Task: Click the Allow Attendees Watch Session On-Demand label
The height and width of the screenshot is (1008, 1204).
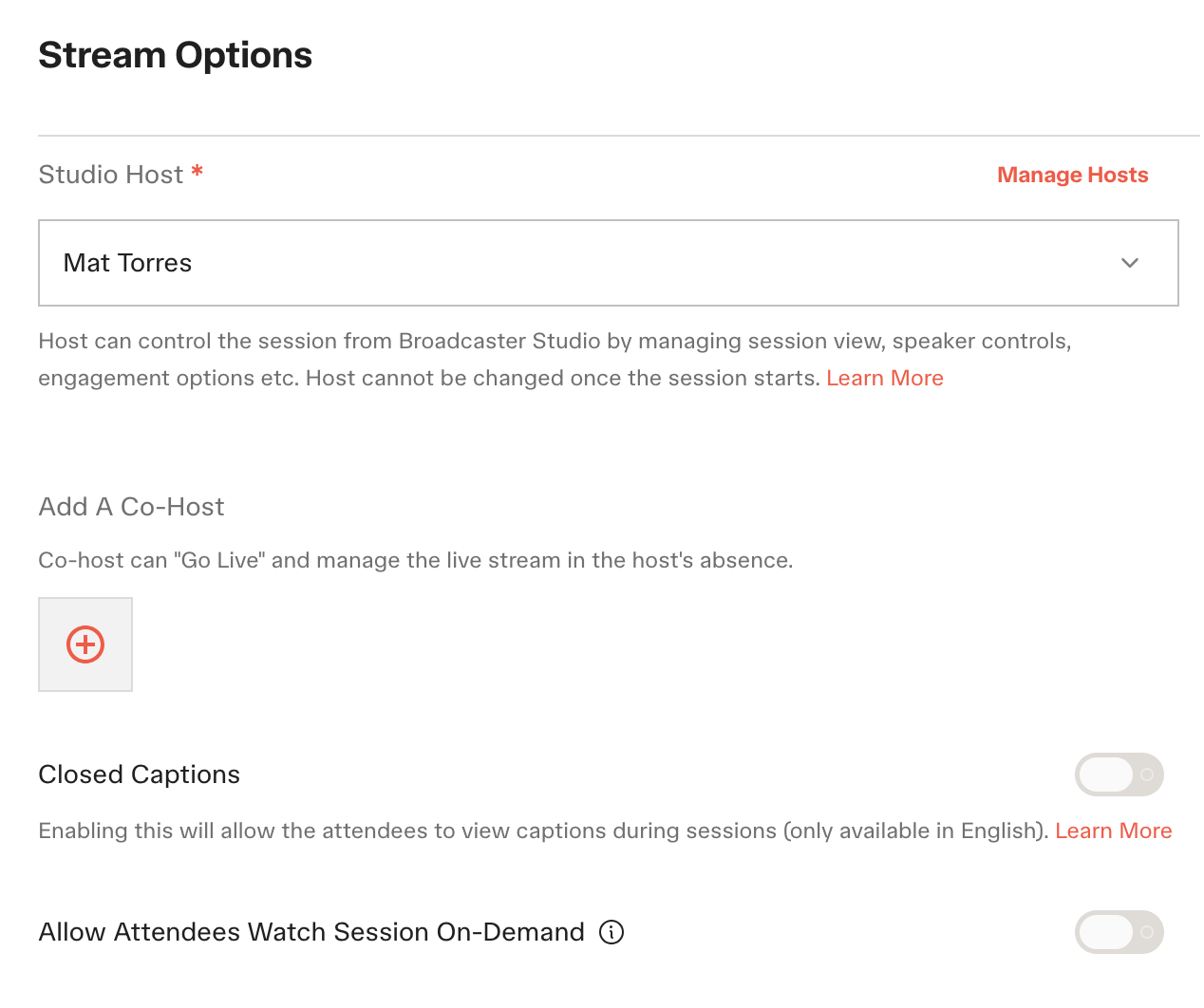Action: pos(311,932)
